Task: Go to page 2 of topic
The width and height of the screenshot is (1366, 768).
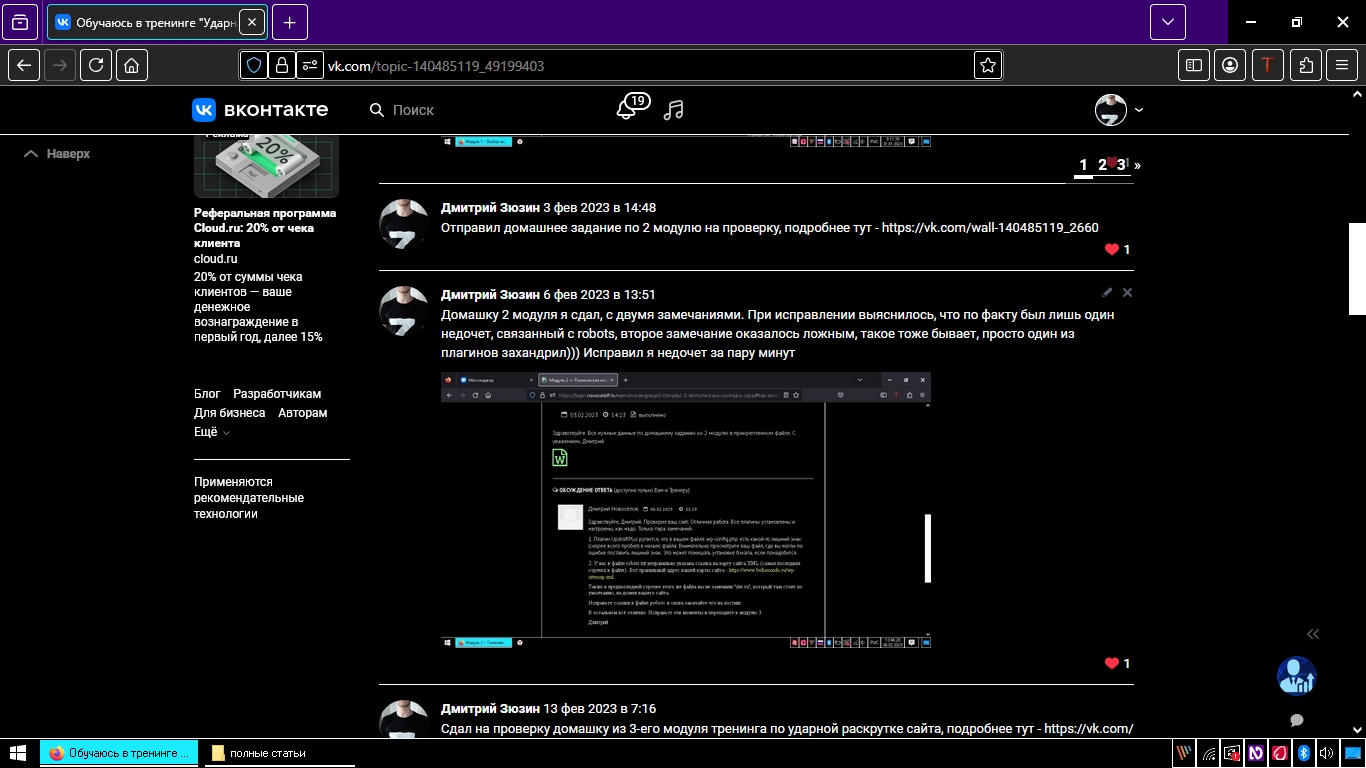Action: tap(1102, 165)
